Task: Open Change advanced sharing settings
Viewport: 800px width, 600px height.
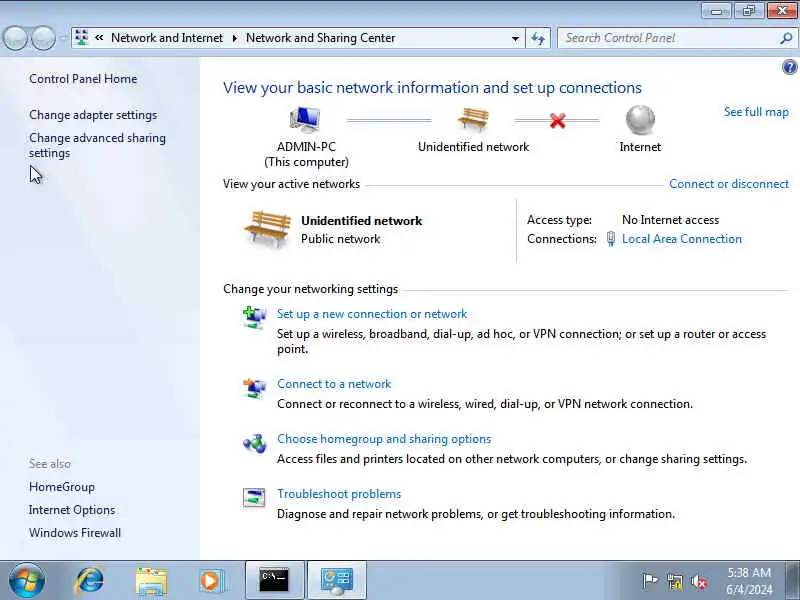Action: coord(97,145)
